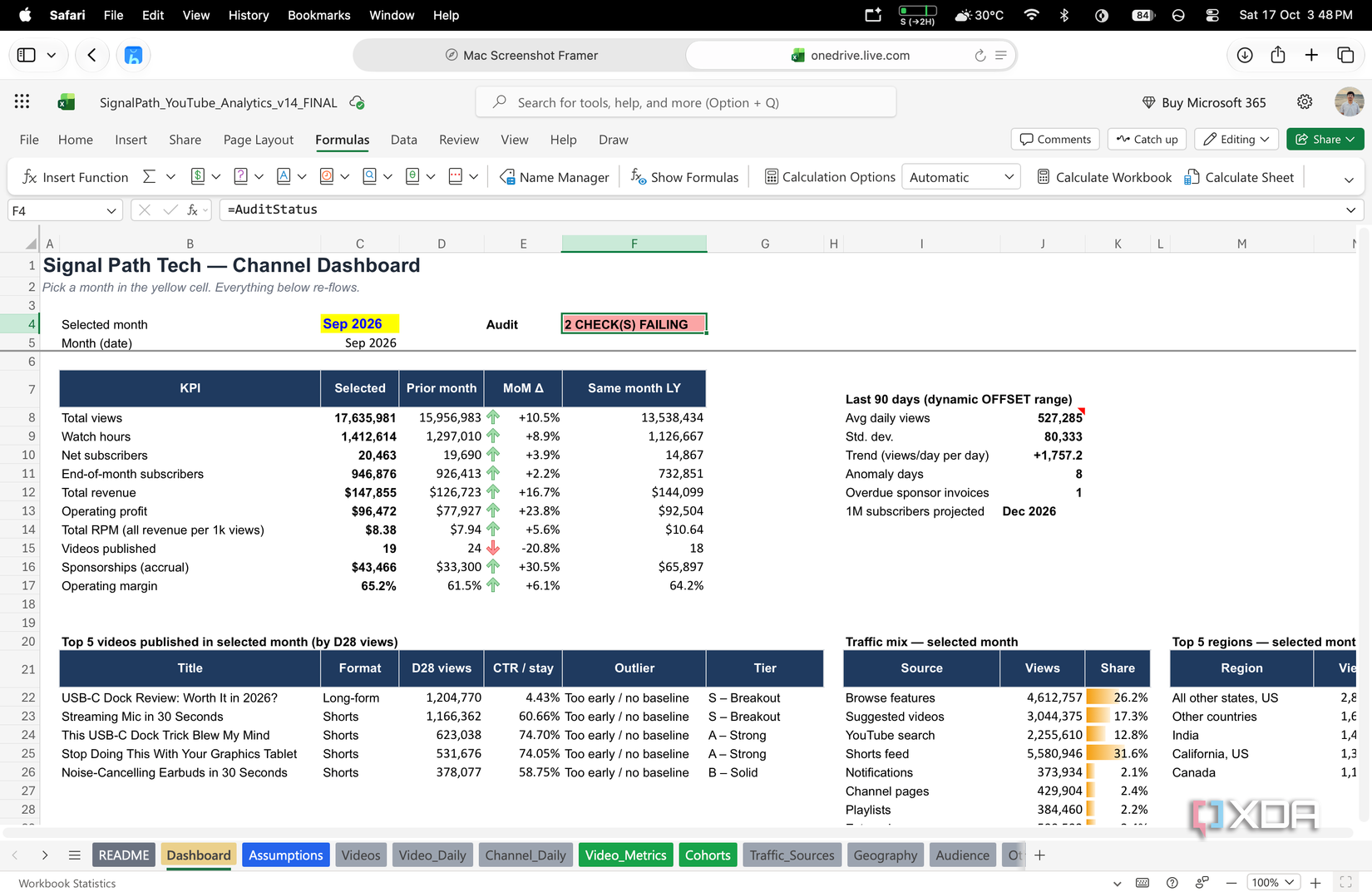This screenshot has width=1372, height=892.
Task: Open the More Functions book icon
Action: pos(456,176)
